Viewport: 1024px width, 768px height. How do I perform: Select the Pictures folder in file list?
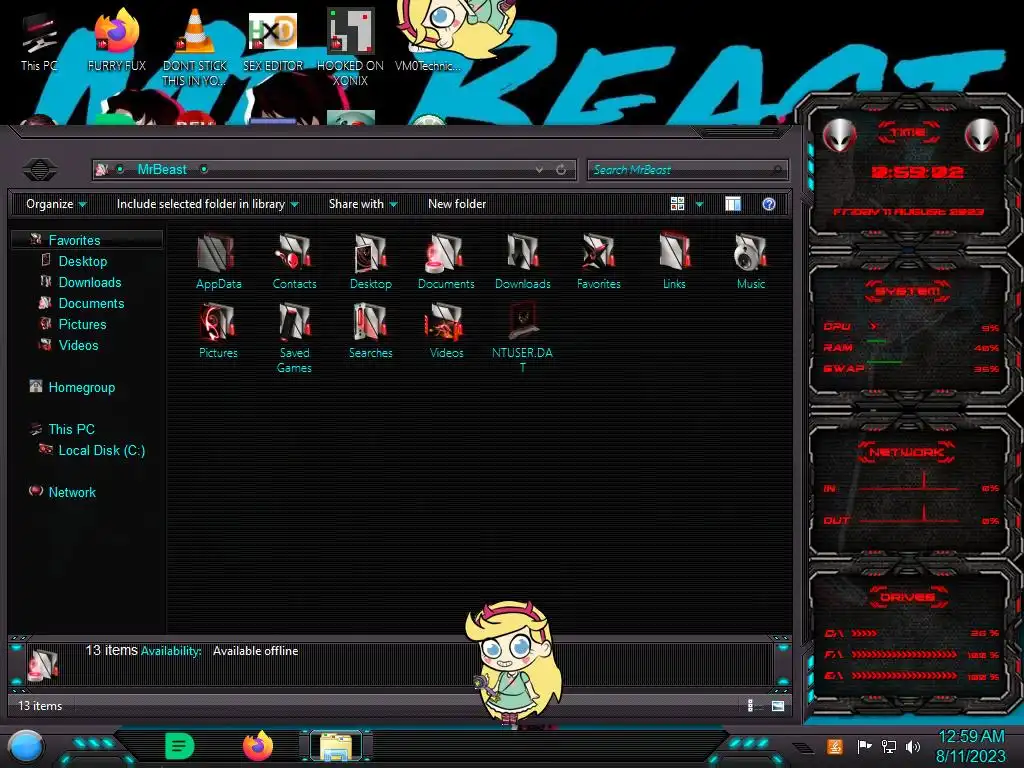pos(218,331)
